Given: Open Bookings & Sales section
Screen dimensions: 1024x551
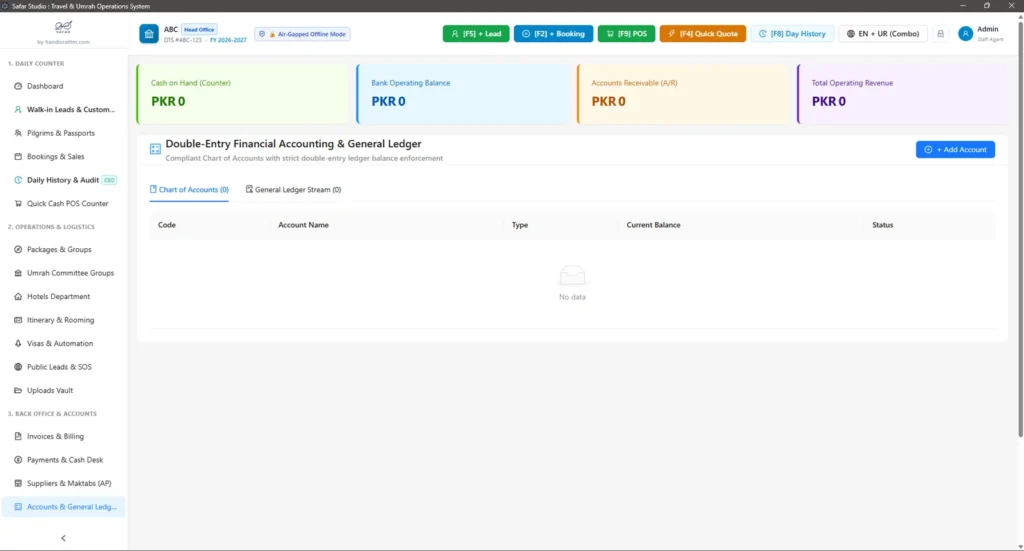Looking at the screenshot, I should [x=64, y=157].
